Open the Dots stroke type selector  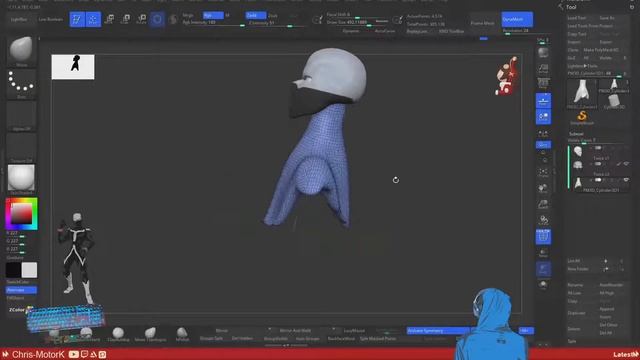pyautogui.click(x=21, y=83)
